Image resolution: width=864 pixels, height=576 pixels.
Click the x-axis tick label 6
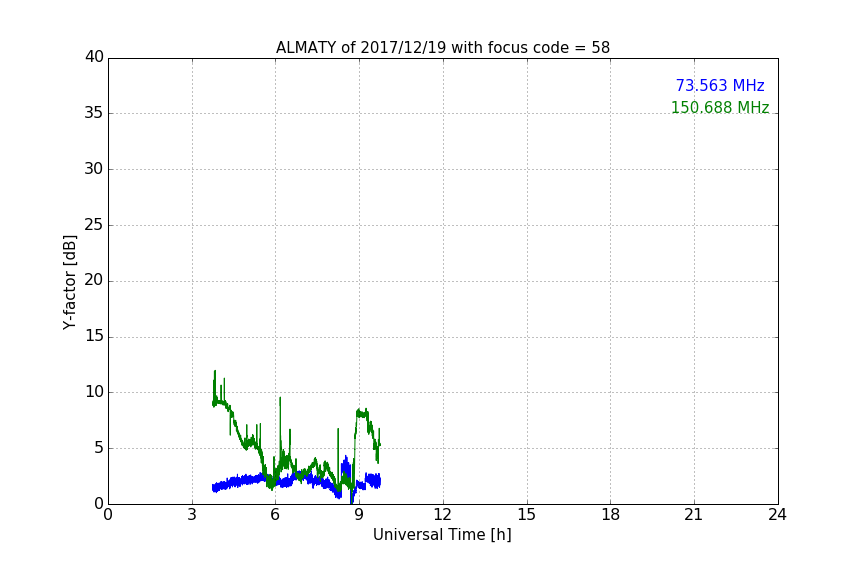pyautogui.click(x=275, y=515)
